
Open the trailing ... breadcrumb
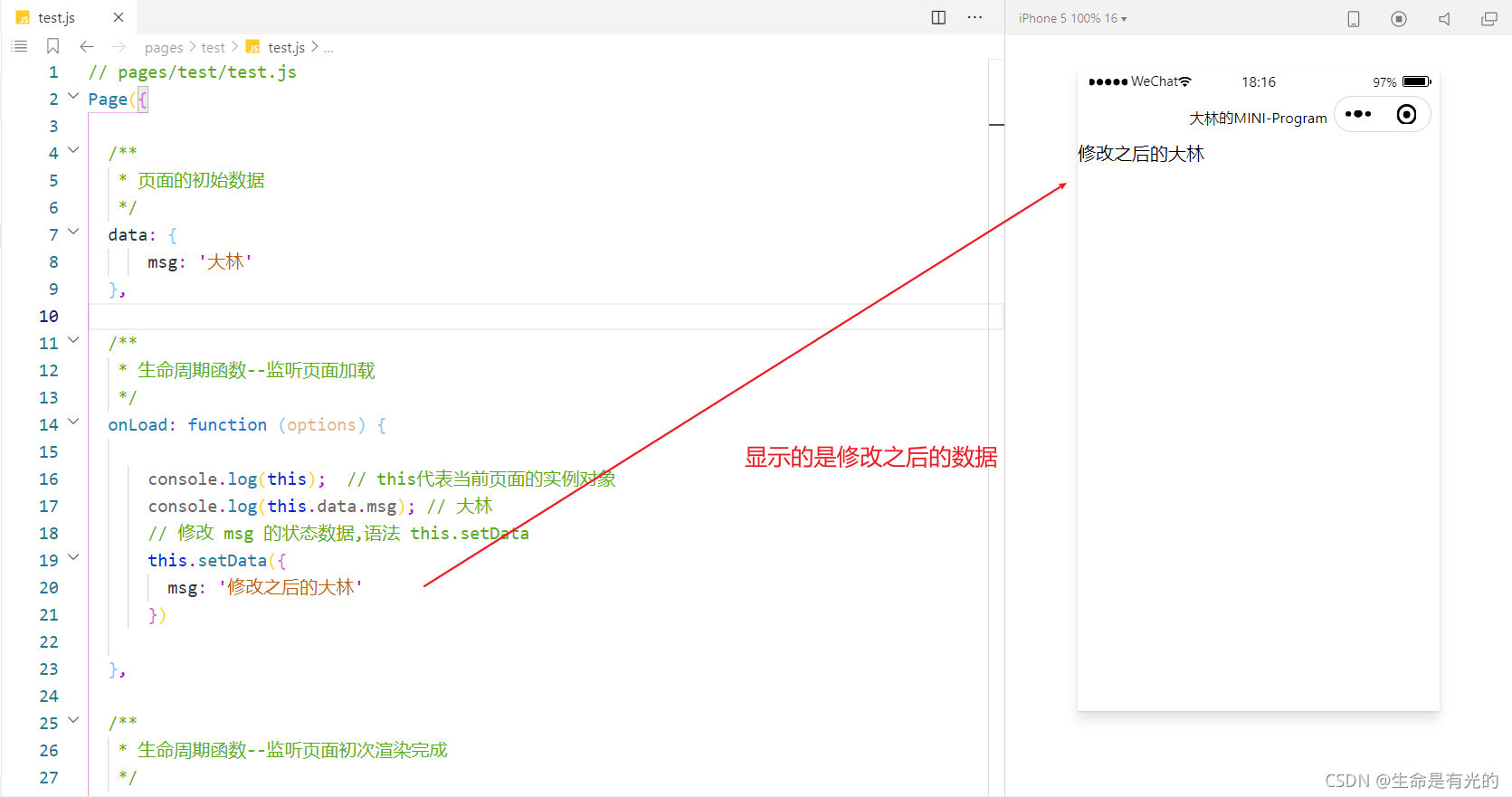point(328,47)
